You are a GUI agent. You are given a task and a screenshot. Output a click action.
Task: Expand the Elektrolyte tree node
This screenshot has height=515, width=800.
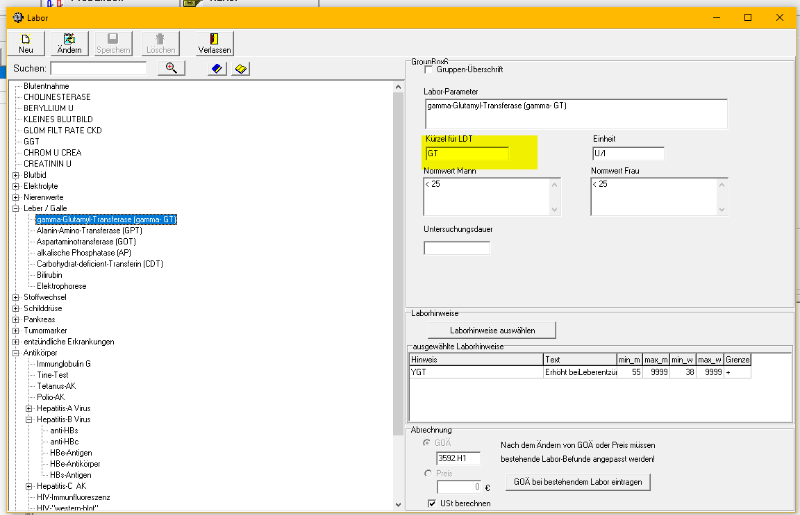(16, 186)
